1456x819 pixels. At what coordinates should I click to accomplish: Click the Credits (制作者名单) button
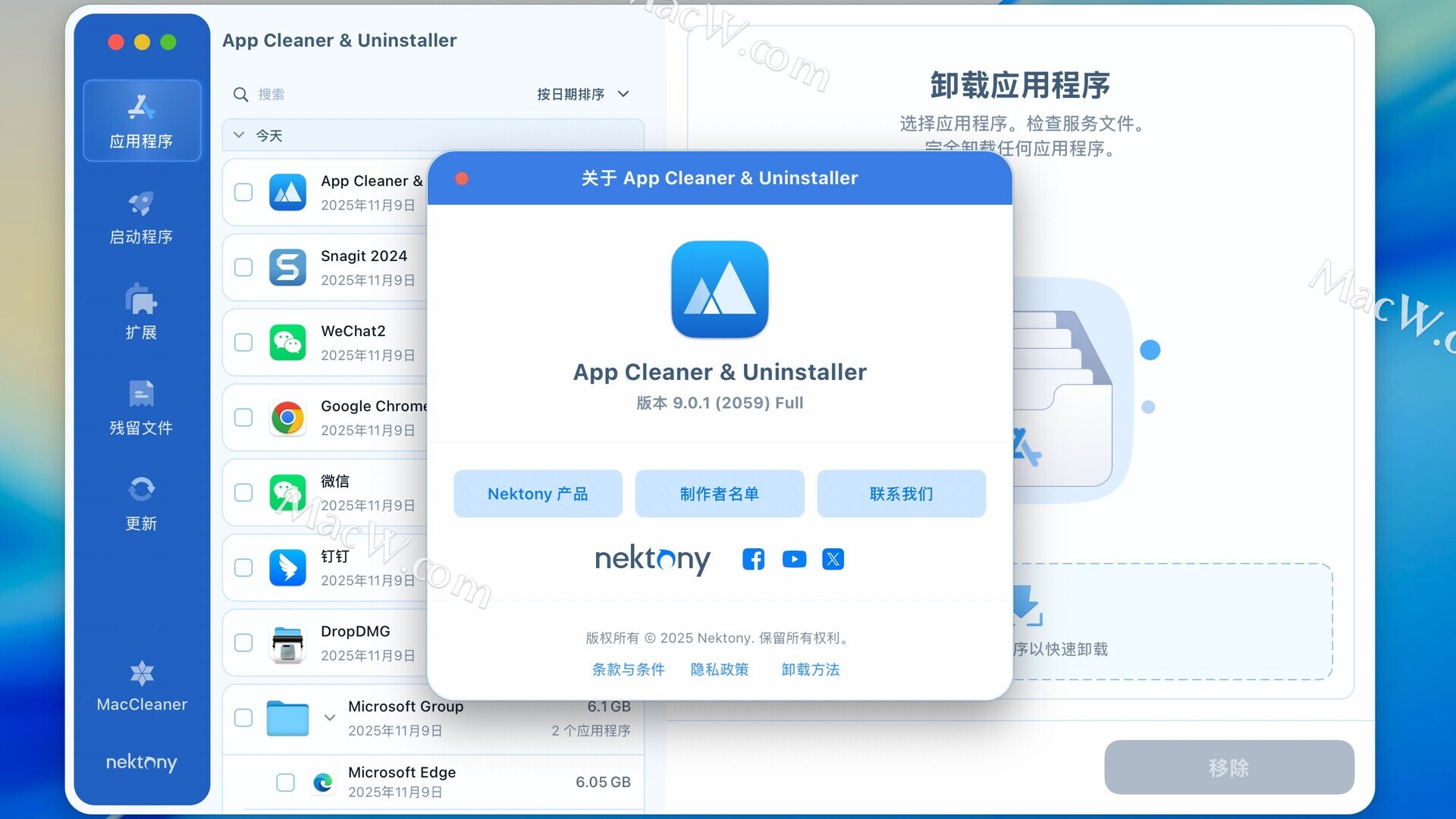point(719,494)
